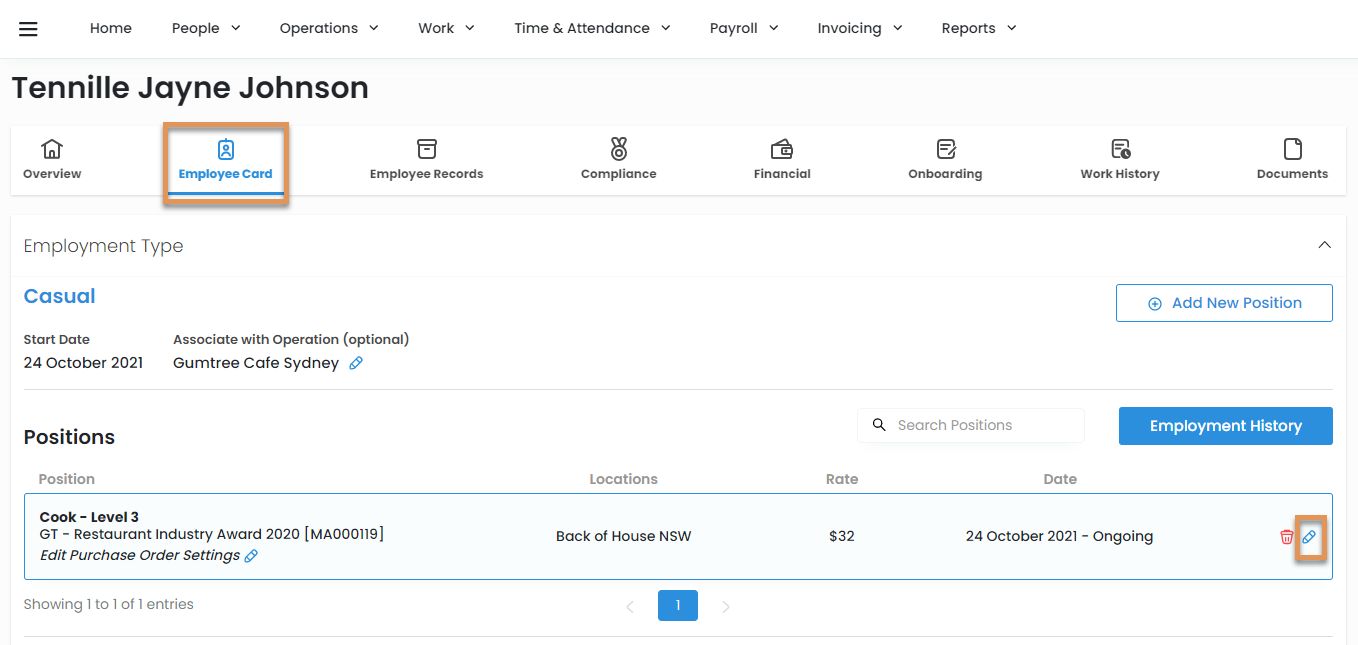Click the Search Positions input field
This screenshot has height=645, width=1358.
982,425
